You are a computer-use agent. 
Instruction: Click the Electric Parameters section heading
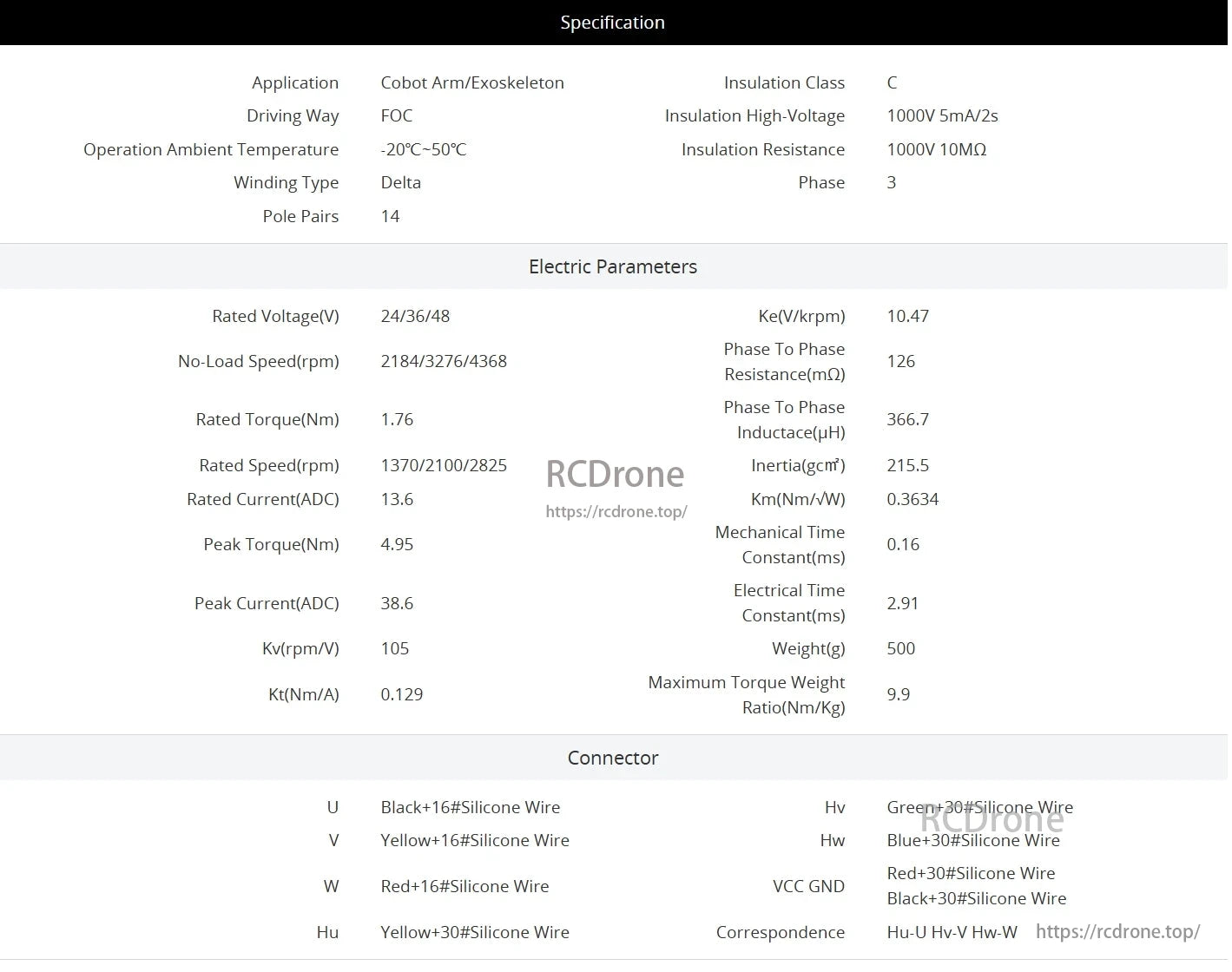coord(612,266)
